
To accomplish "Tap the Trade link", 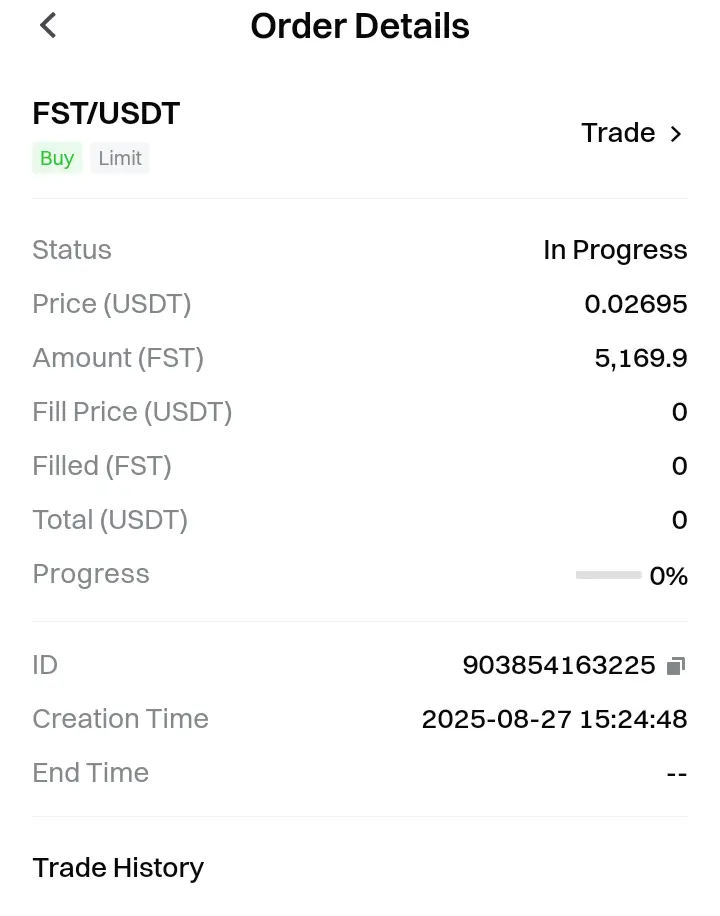I will [618, 133].
